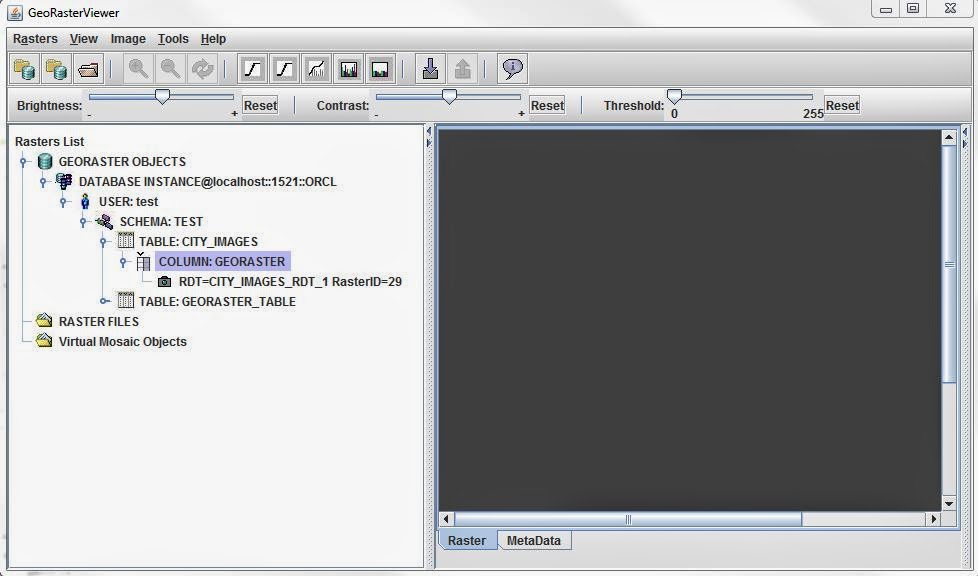Click the open raster file folder icon

point(89,69)
